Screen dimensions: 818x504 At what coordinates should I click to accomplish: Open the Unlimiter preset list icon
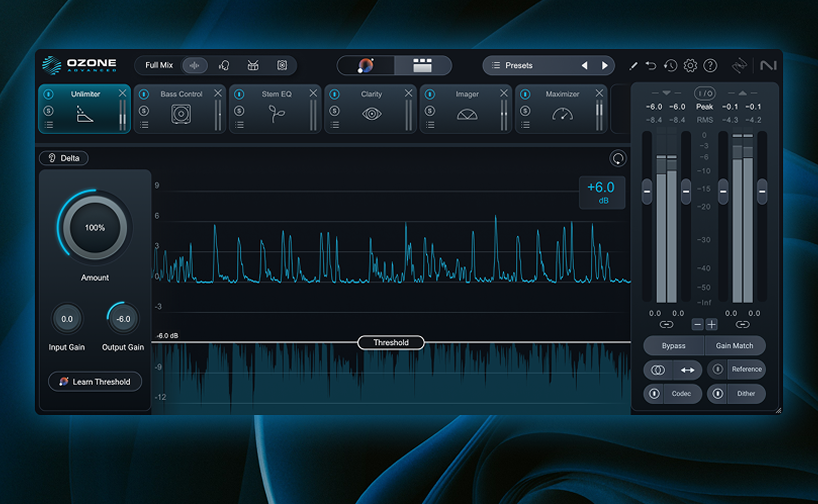pyautogui.click(x=49, y=125)
